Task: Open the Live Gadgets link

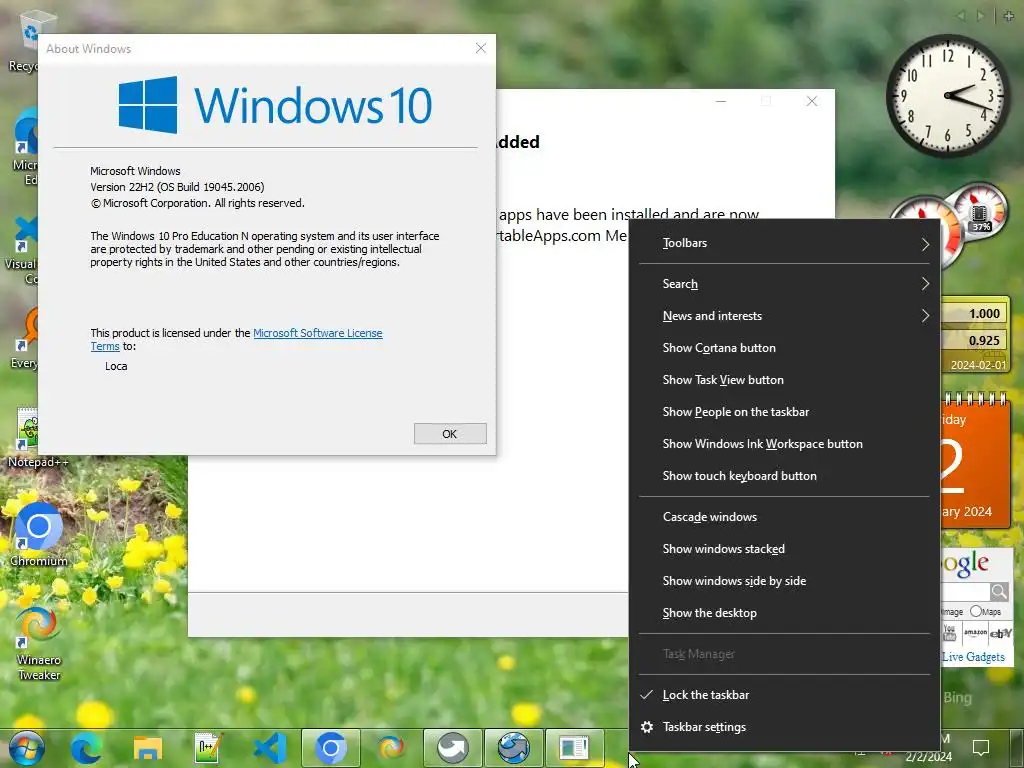Action: coord(973,656)
